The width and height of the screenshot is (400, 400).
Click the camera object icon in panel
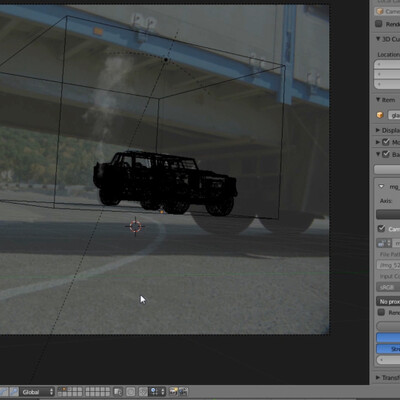379,11
